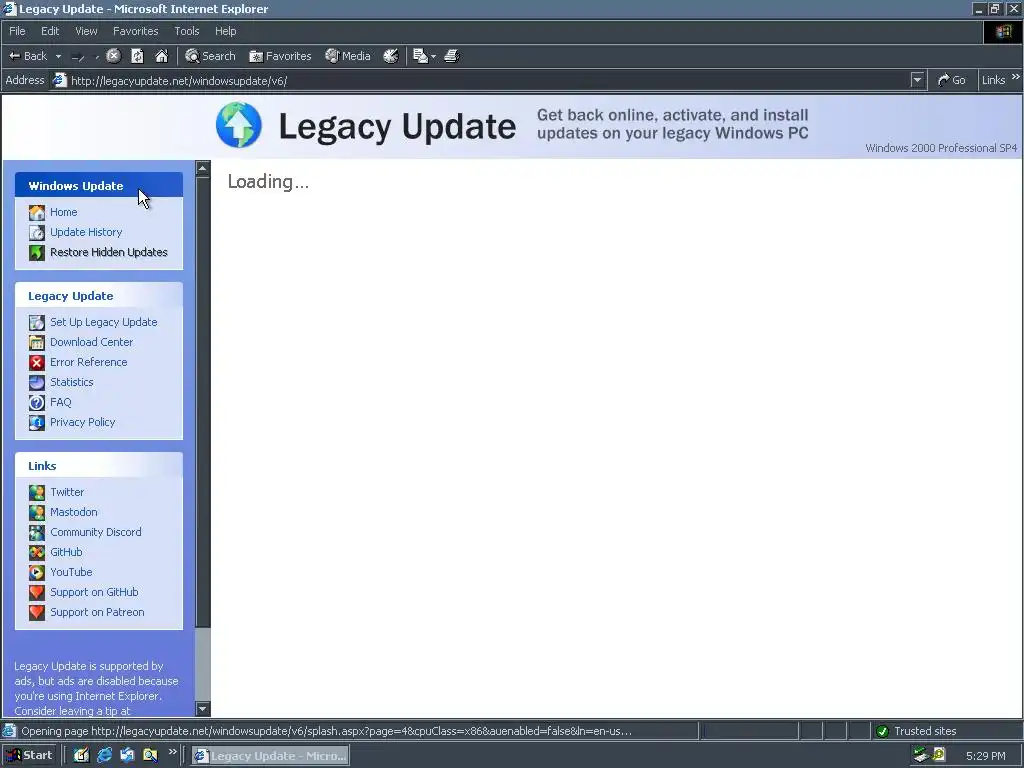
Task: Expand the address bar dropdown arrow
Action: click(x=918, y=80)
